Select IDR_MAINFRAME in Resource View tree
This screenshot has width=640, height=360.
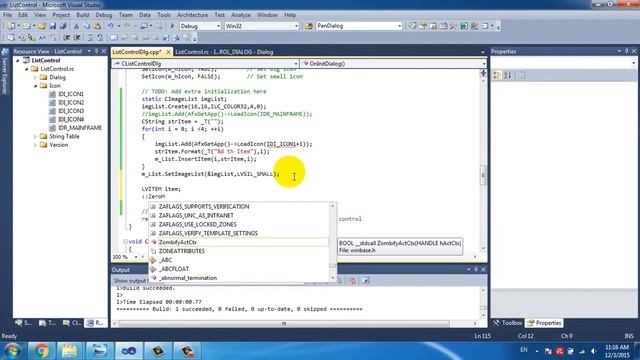tap(80, 128)
